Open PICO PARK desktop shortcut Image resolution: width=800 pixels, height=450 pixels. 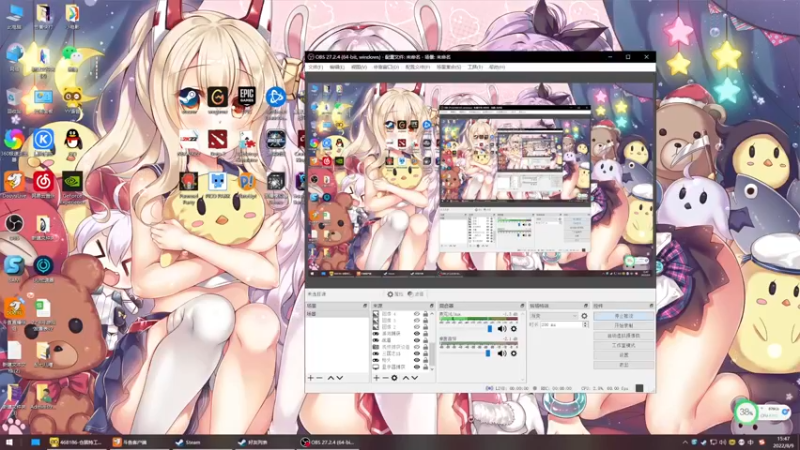pos(217,186)
